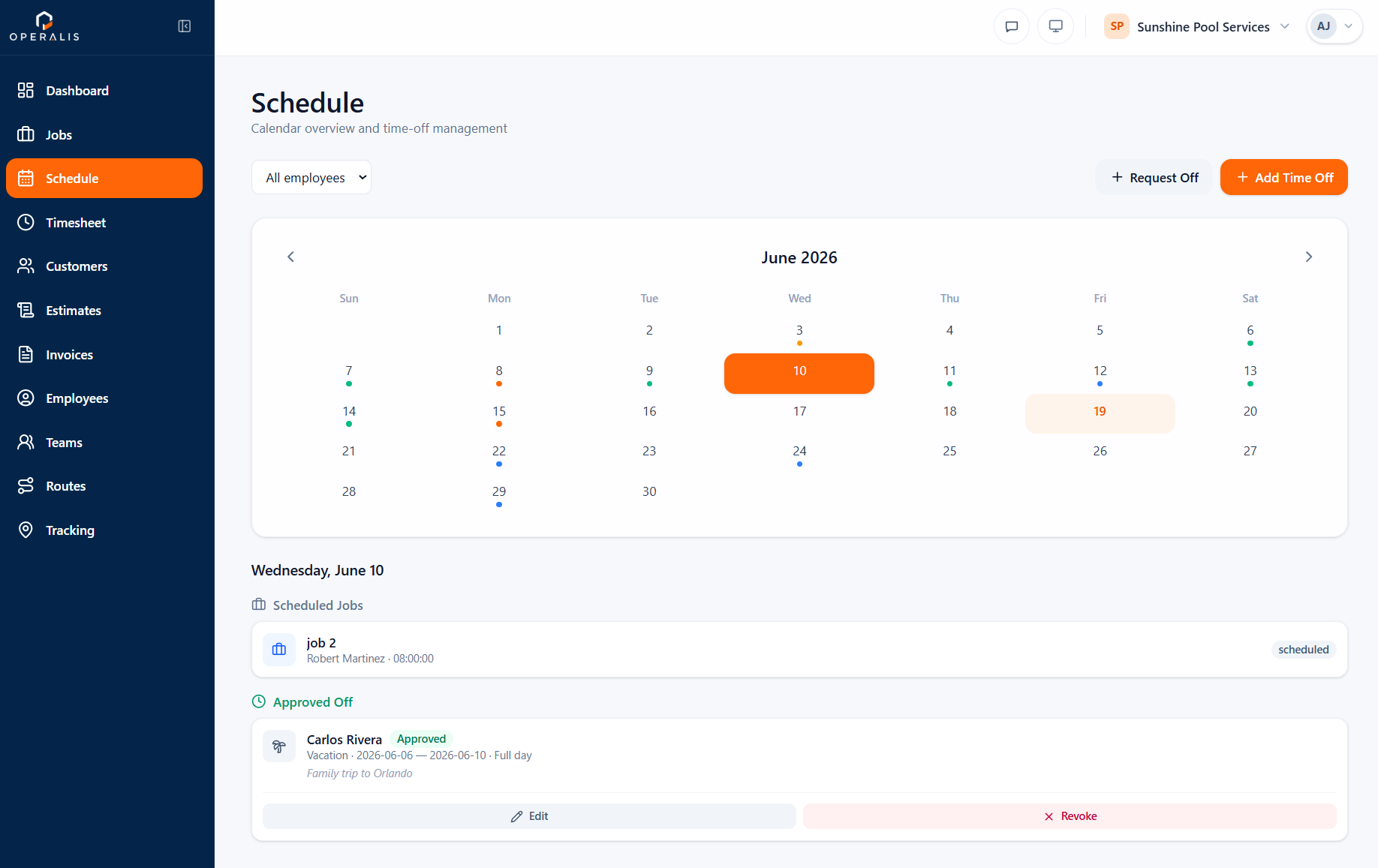Click the job 2 briefcase icon
This screenshot has height=868, width=1378.
click(279, 650)
